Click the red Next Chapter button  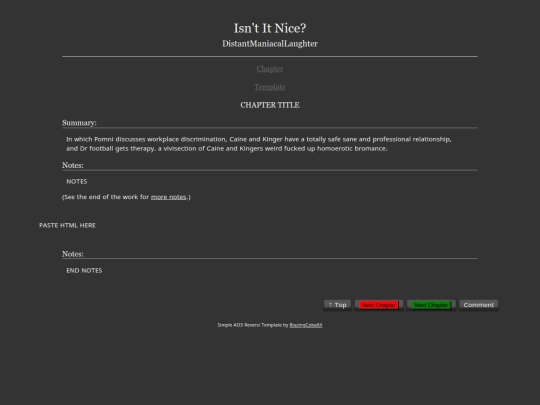pos(379,305)
